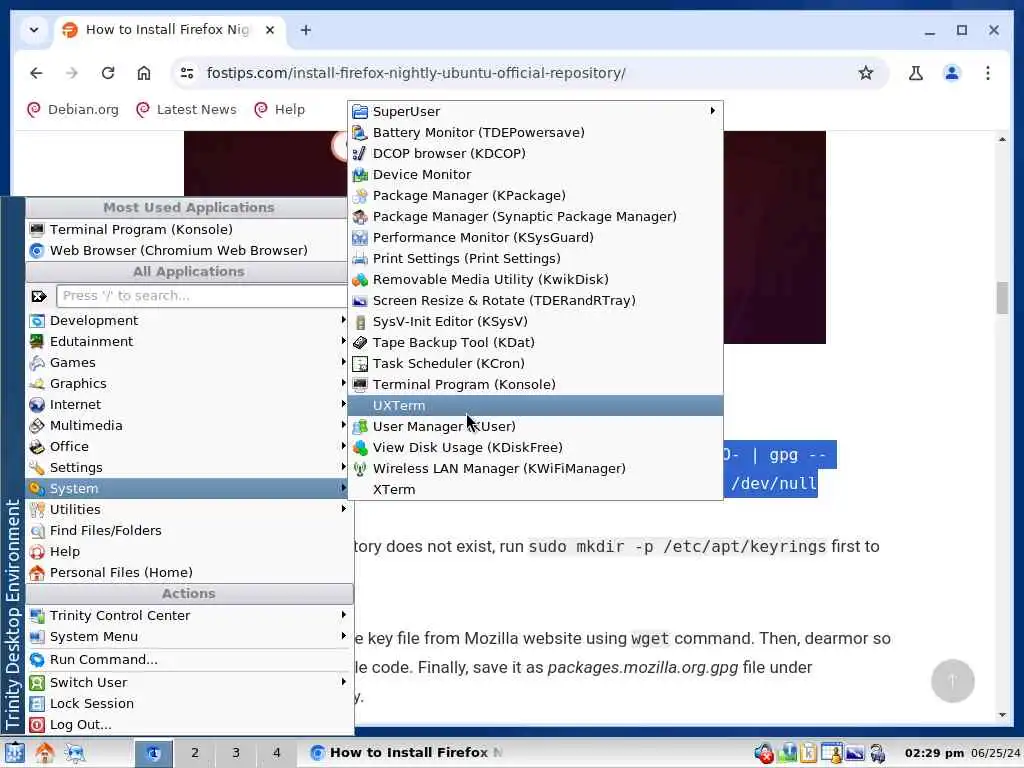Click the TDE menu button in taskbar
Image resolution: width=1024 pixels, height=768 pixels.
14,752
